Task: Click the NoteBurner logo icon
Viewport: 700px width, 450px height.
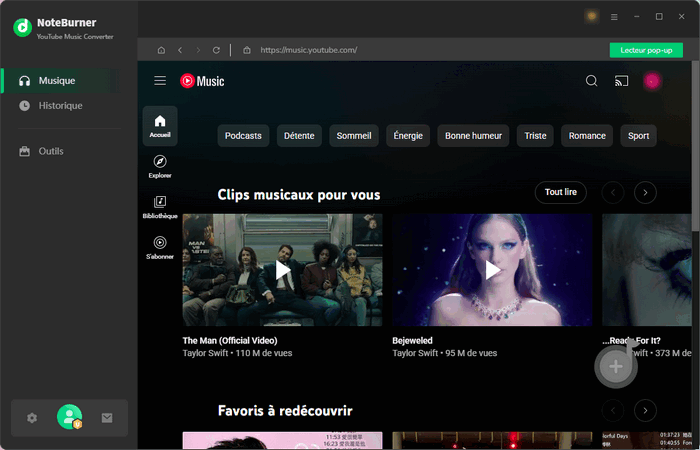Action: point(22,28)
